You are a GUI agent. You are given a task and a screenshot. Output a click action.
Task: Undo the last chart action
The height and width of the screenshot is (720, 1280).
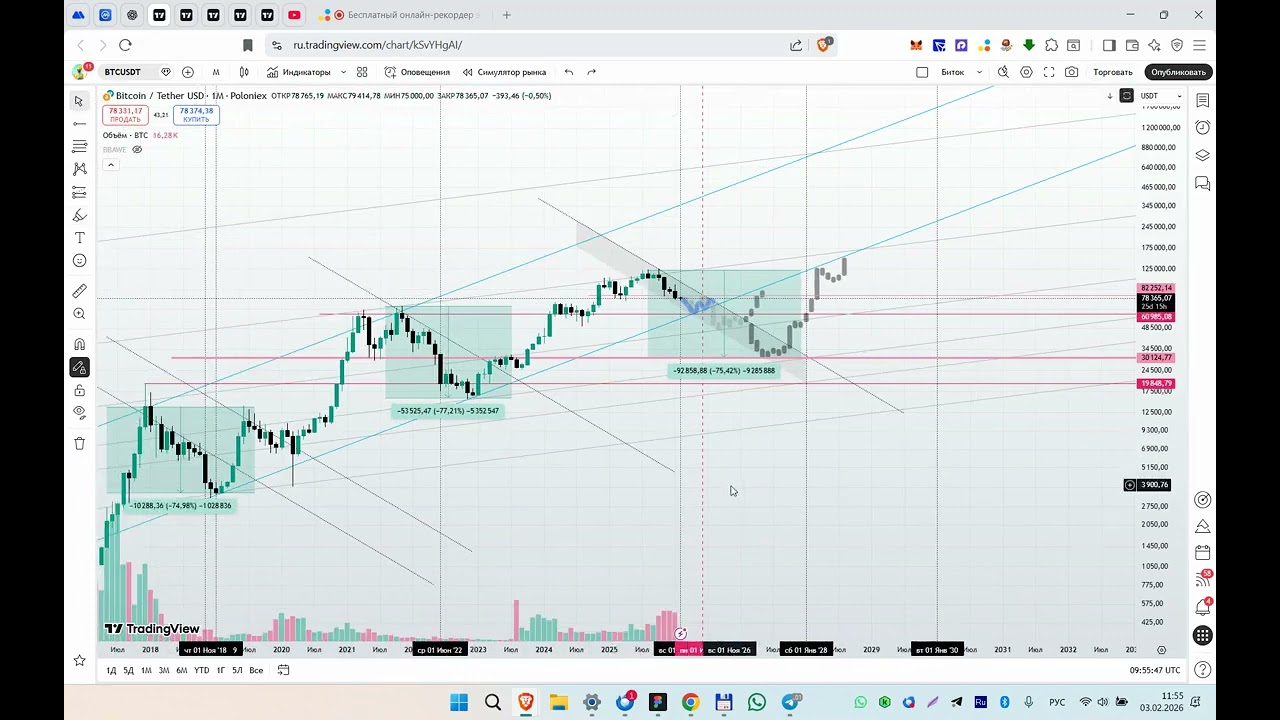(x=569, y=72)
